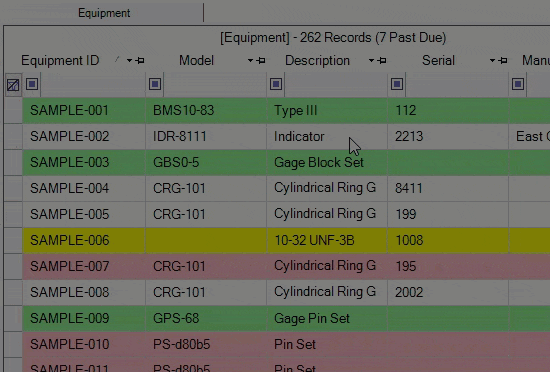Select the yellow SAMPLE-006 row
The height and width of the screenshot is (372, 550).
tap(286, 241)
